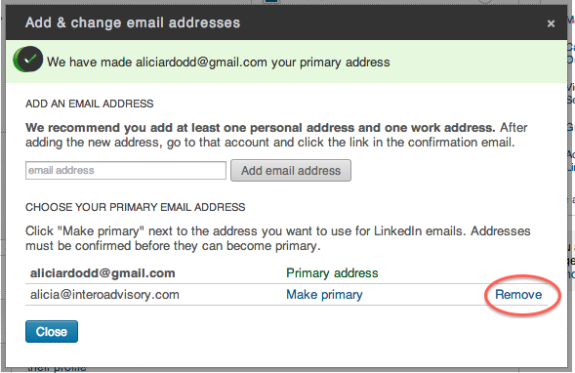
Task: Click the ADD AN EMAIL ADDRESS heading
Action: click(89, 104)
